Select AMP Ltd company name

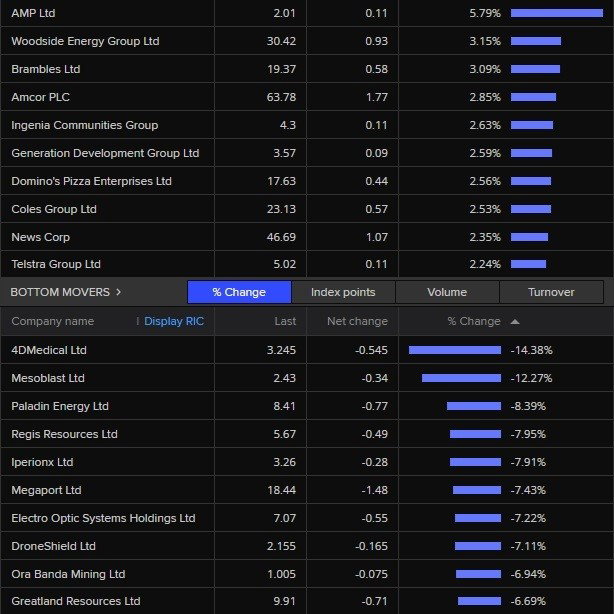33,13
